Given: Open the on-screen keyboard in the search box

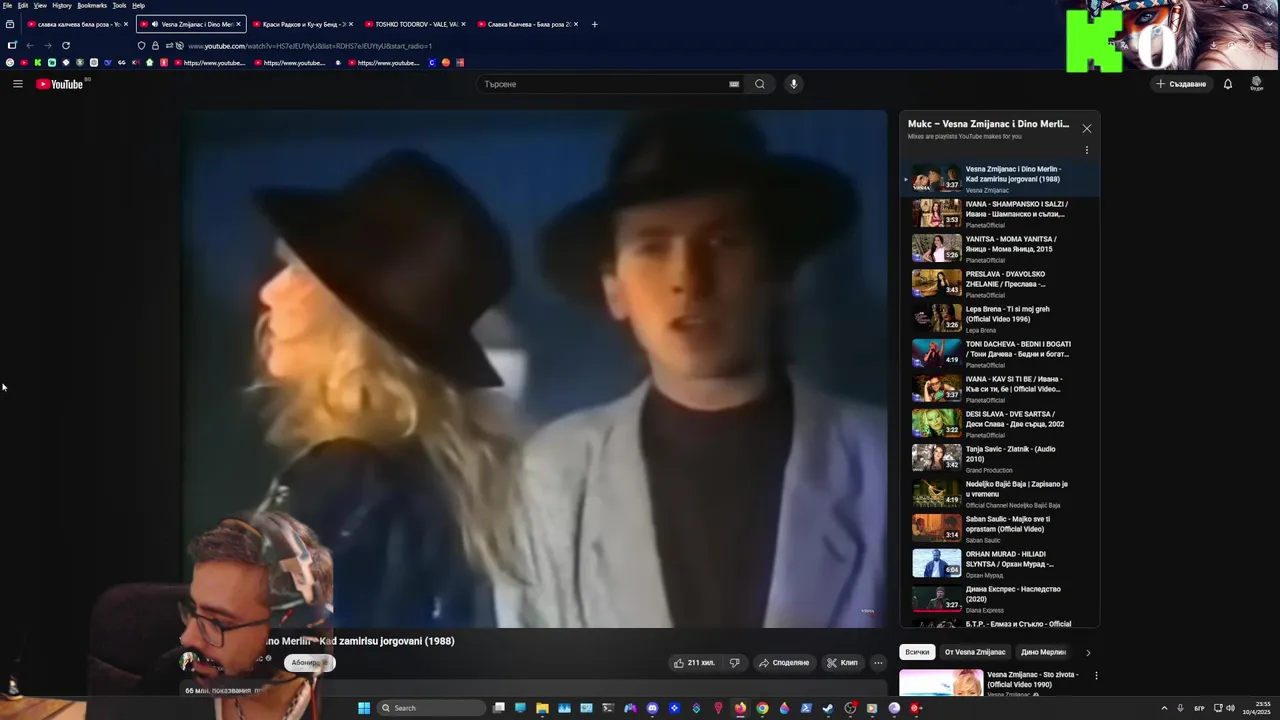Looking at the screenshot, I should coord(734,84).
